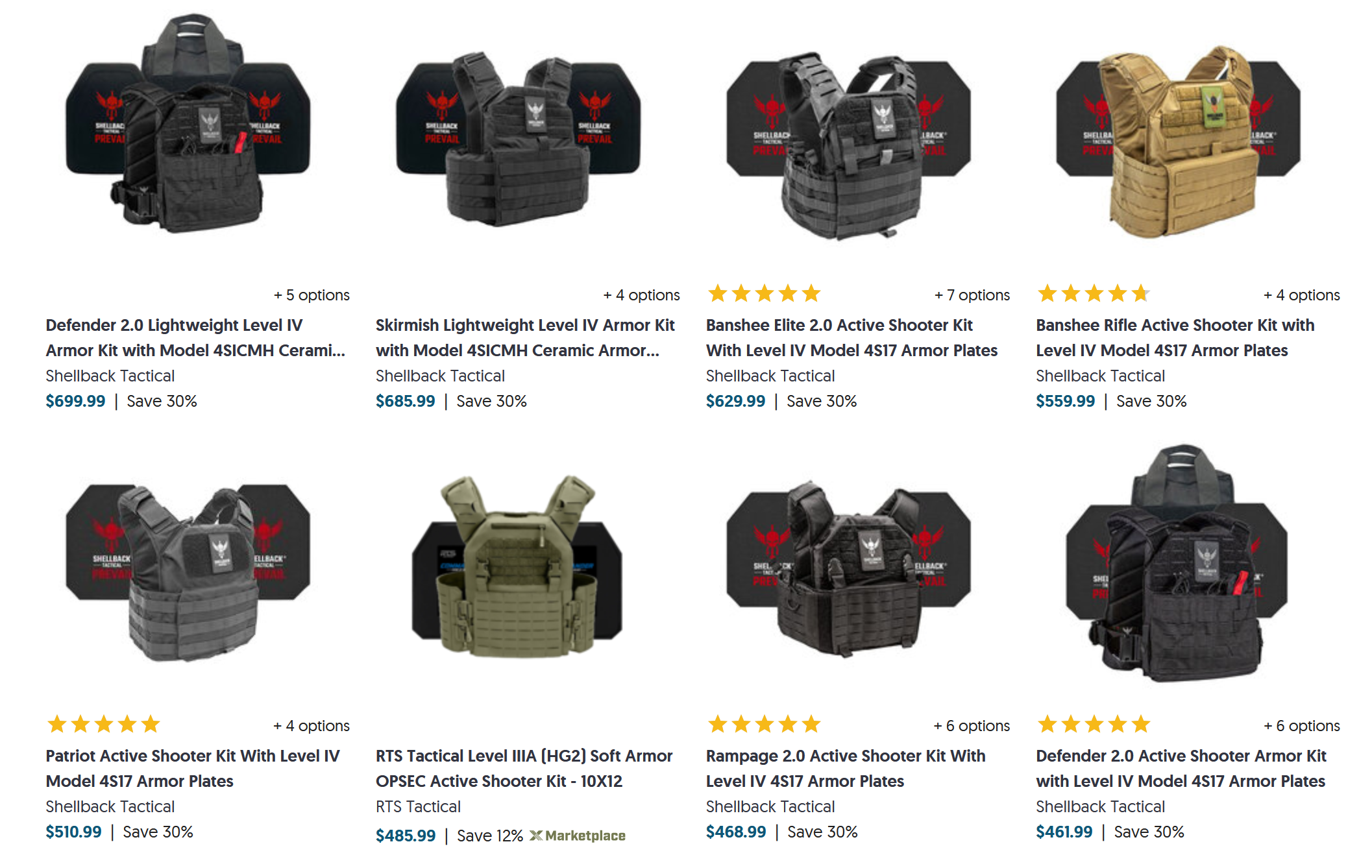Click the Marketplace badge on RTS Tactical item

(x=578, y=836)
